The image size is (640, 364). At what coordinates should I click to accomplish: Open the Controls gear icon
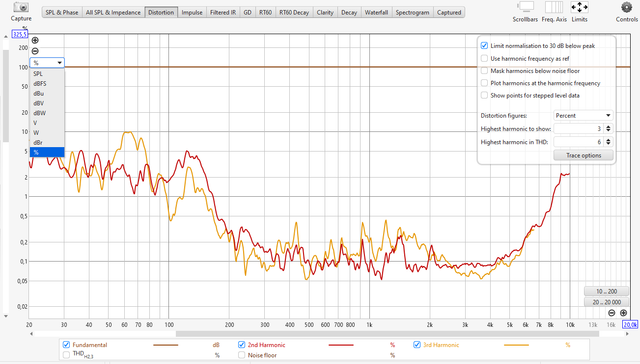point(627,7)
